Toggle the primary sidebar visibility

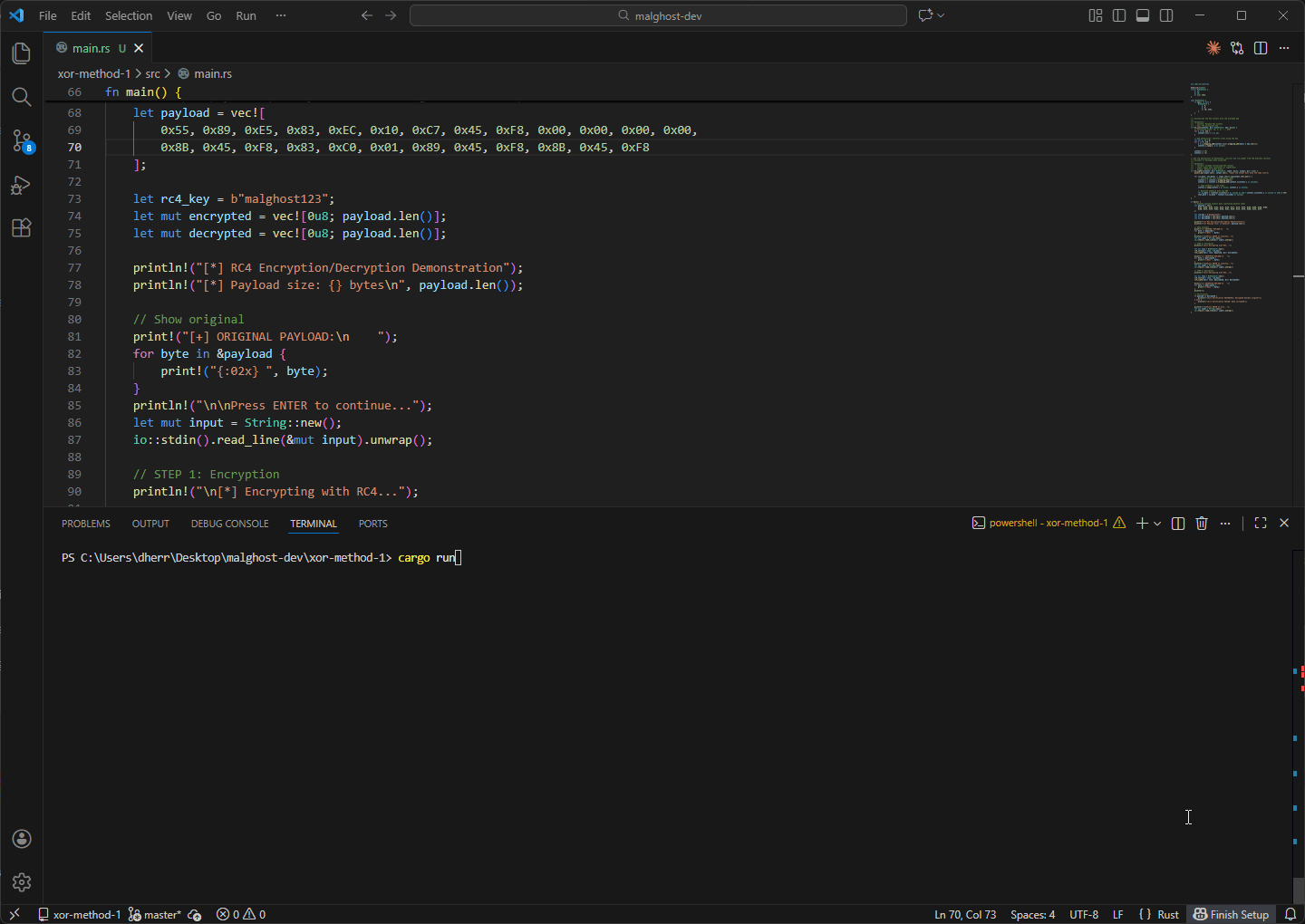1119,15
